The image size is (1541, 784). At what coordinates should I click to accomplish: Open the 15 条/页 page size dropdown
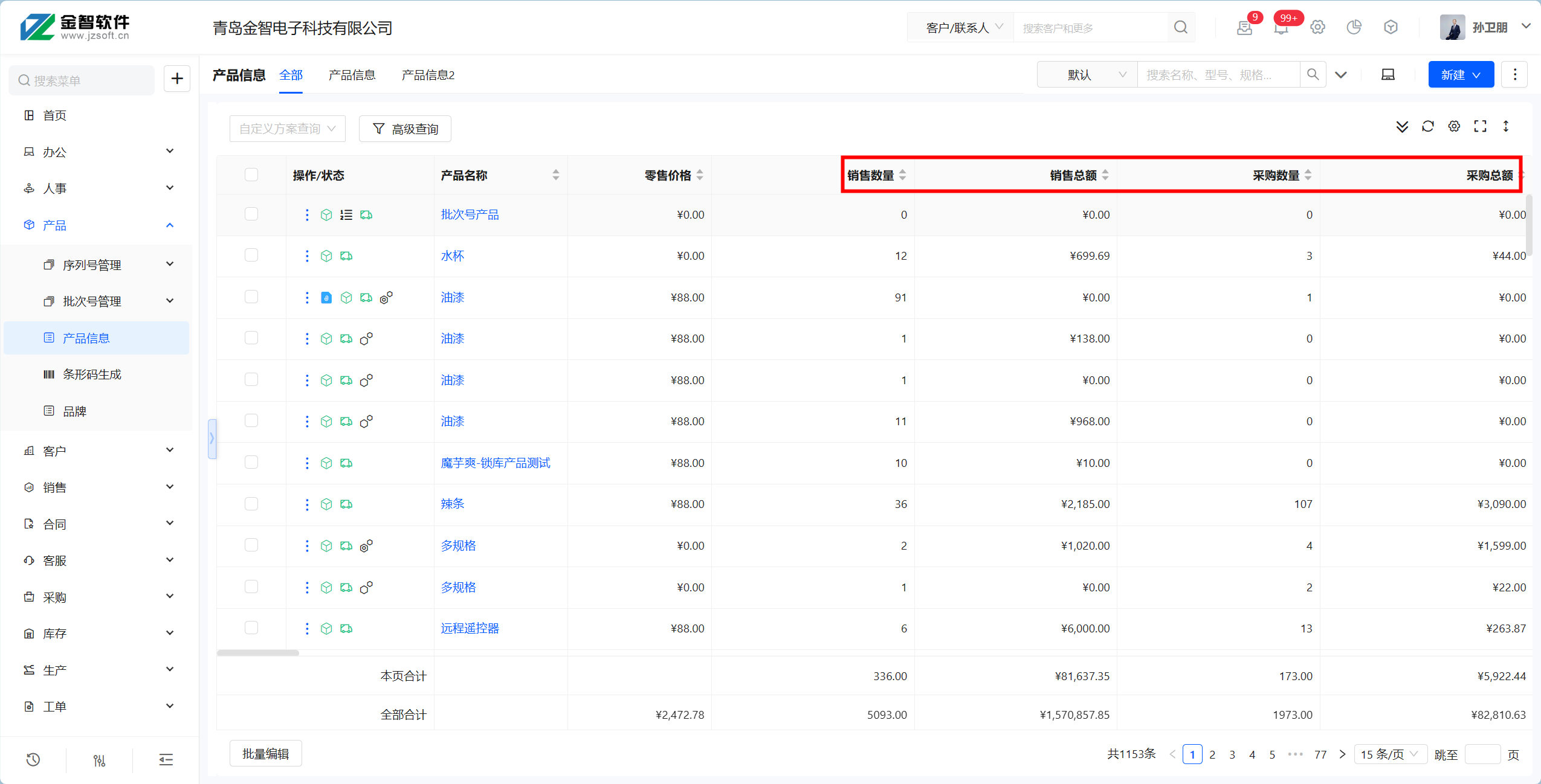click(1389, 754)
